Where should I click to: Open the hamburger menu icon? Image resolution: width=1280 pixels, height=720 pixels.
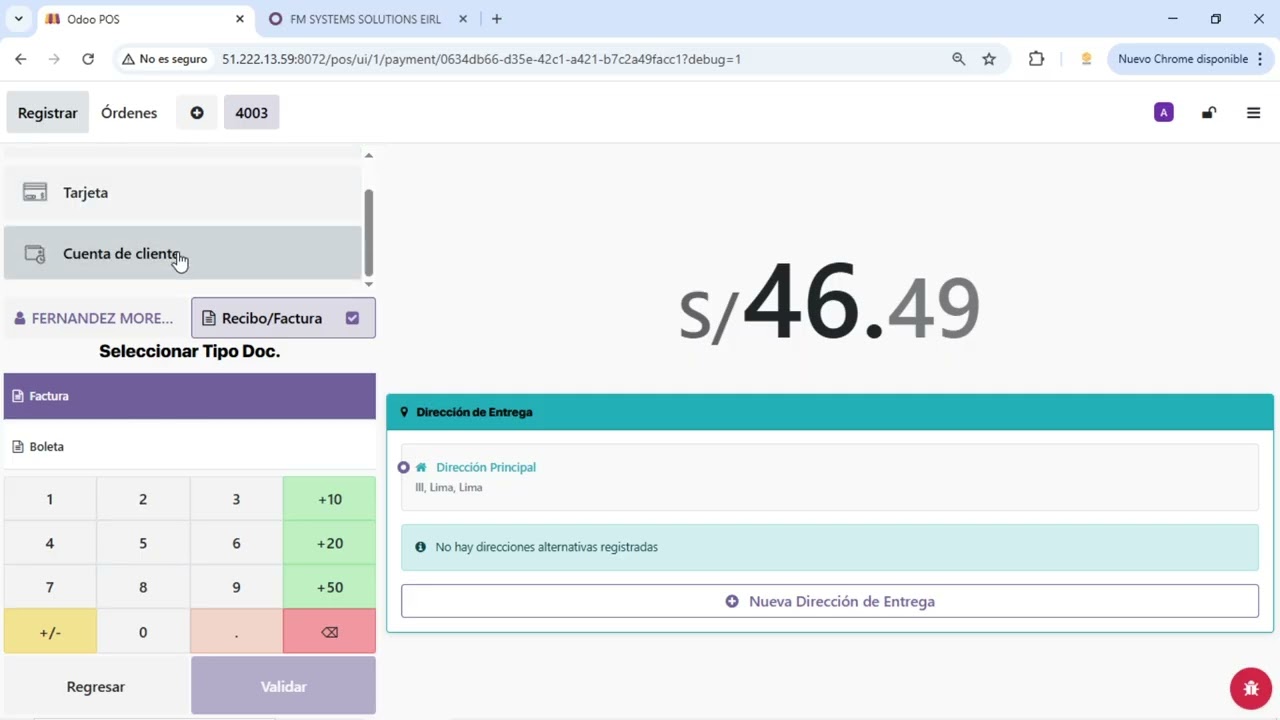(1253, 113)
